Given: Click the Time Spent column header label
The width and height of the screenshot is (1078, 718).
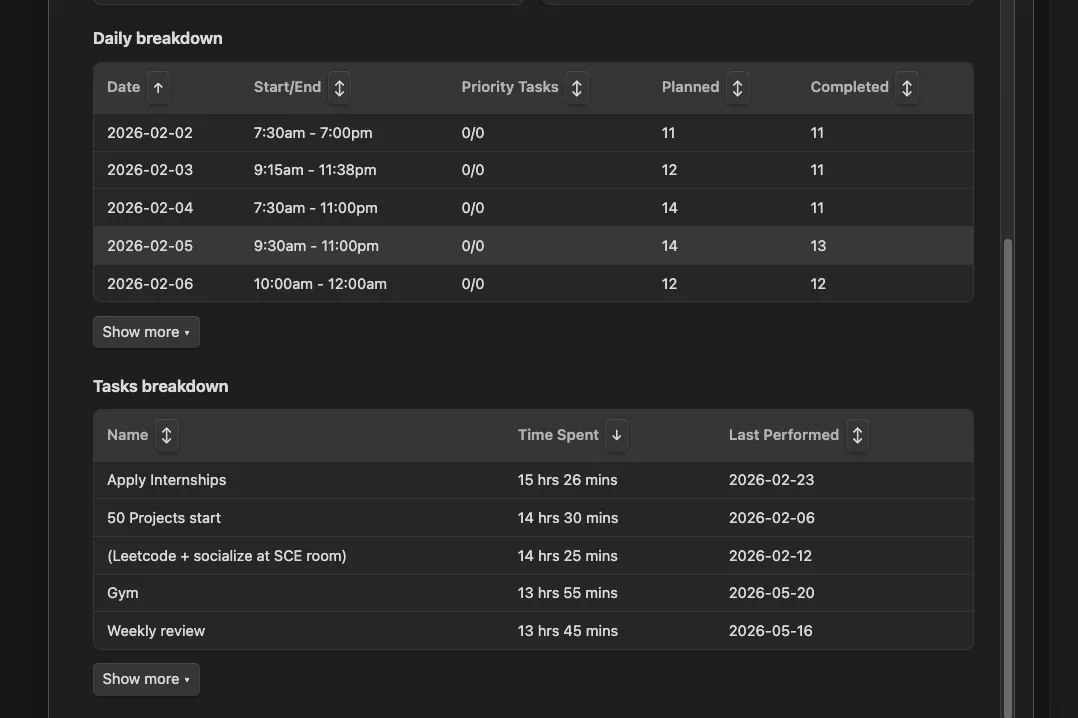Looking at the screenshot, I should pyautogui.click(x=558, y=435).
